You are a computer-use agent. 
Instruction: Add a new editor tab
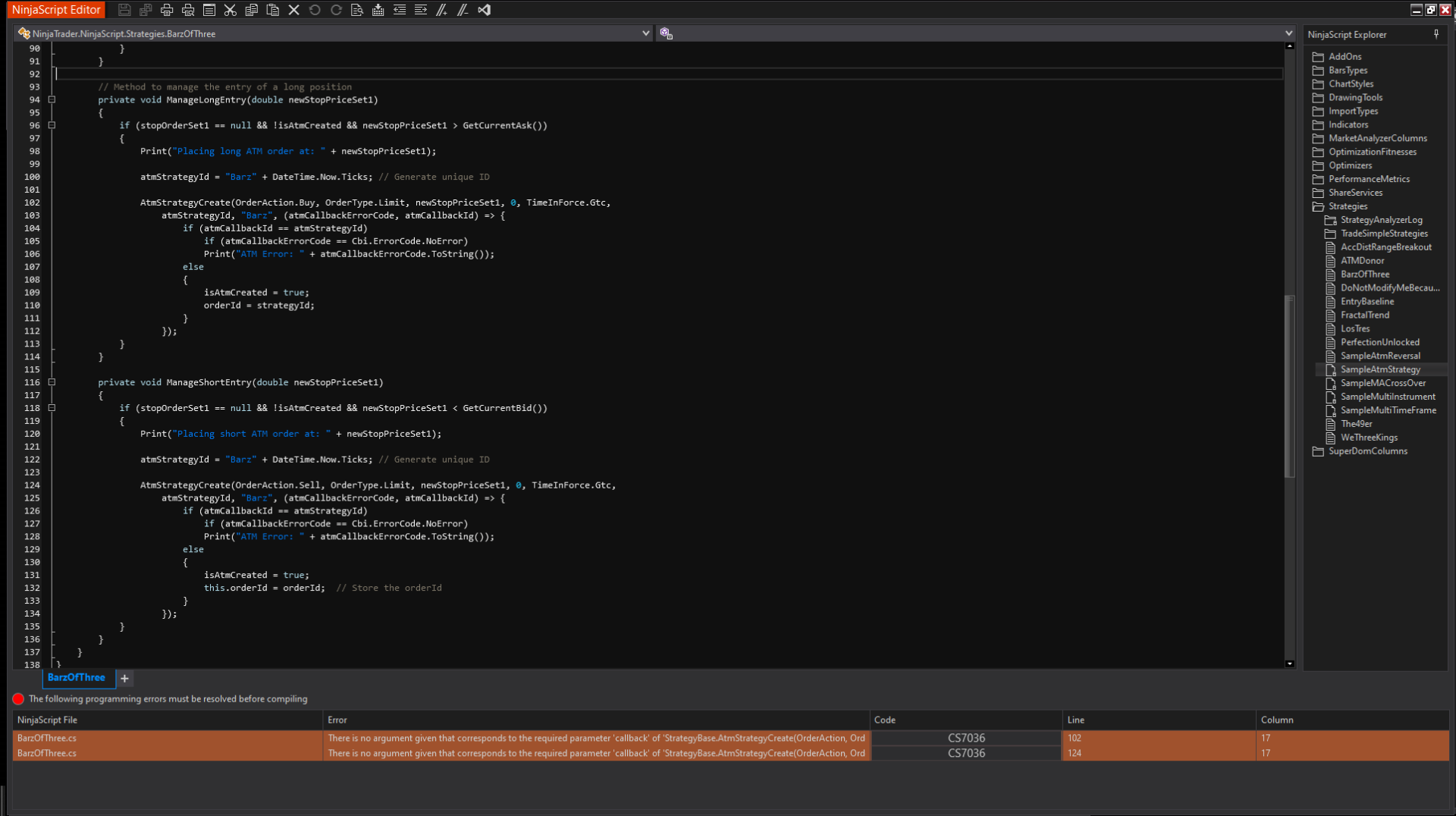coord(124,678)
